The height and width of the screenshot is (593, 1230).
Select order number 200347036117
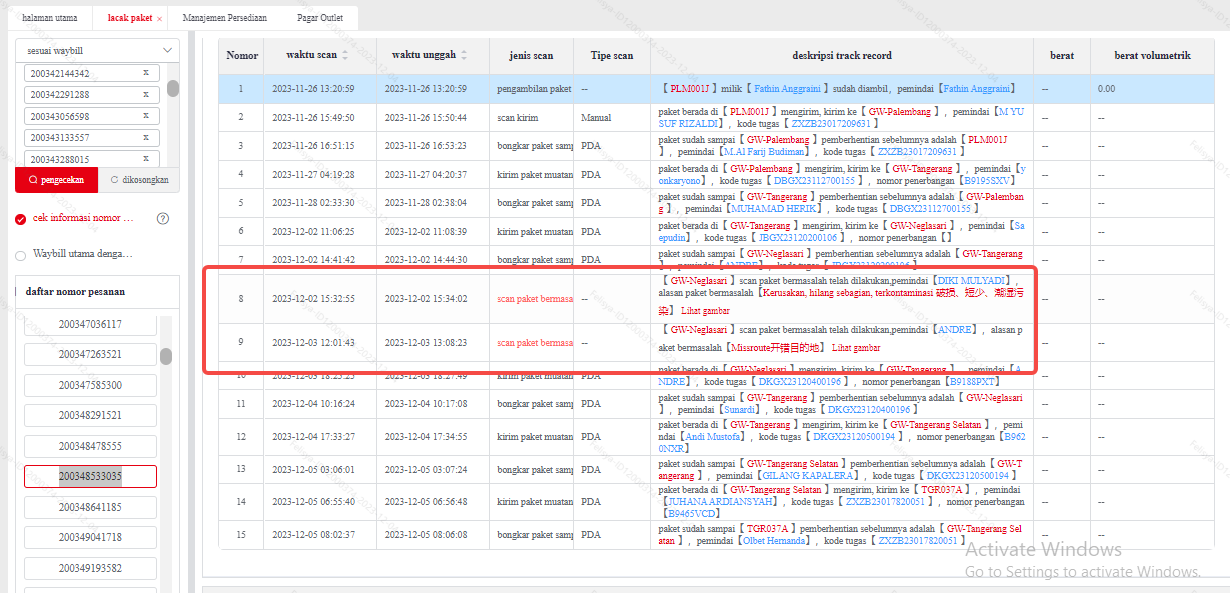pos(90,324)
